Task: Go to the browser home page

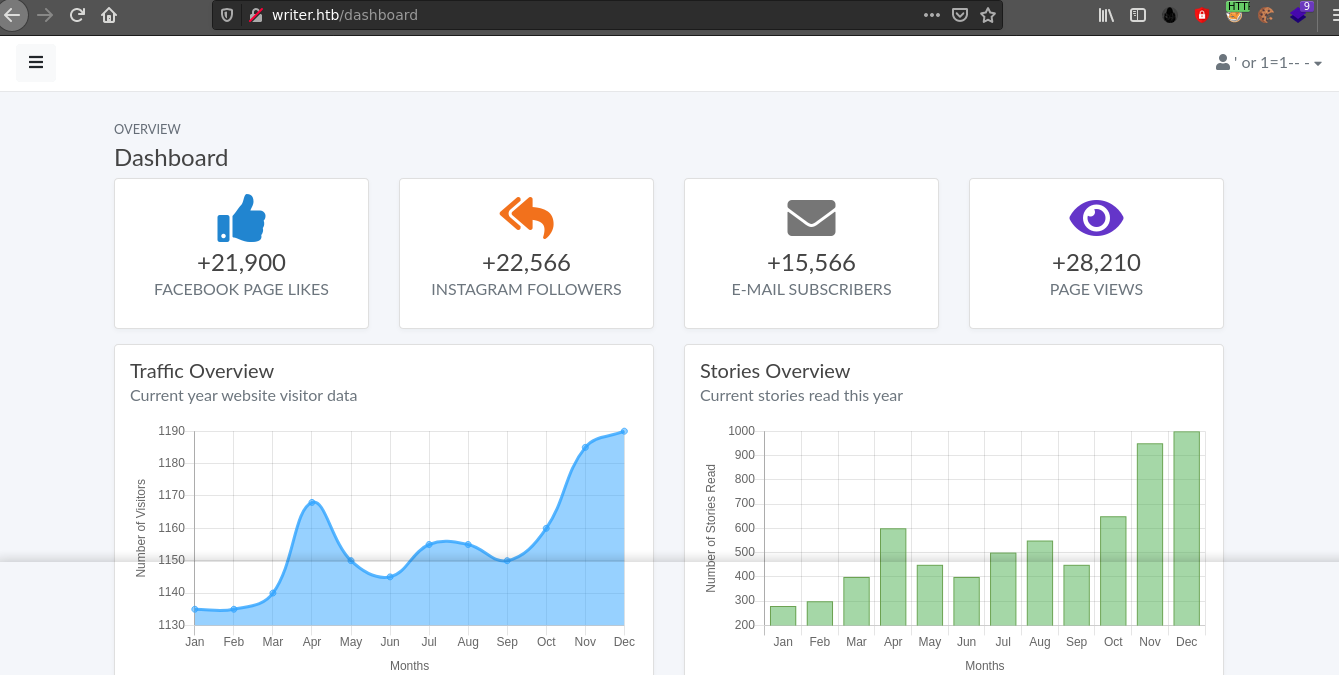Action: coord(109,15)
